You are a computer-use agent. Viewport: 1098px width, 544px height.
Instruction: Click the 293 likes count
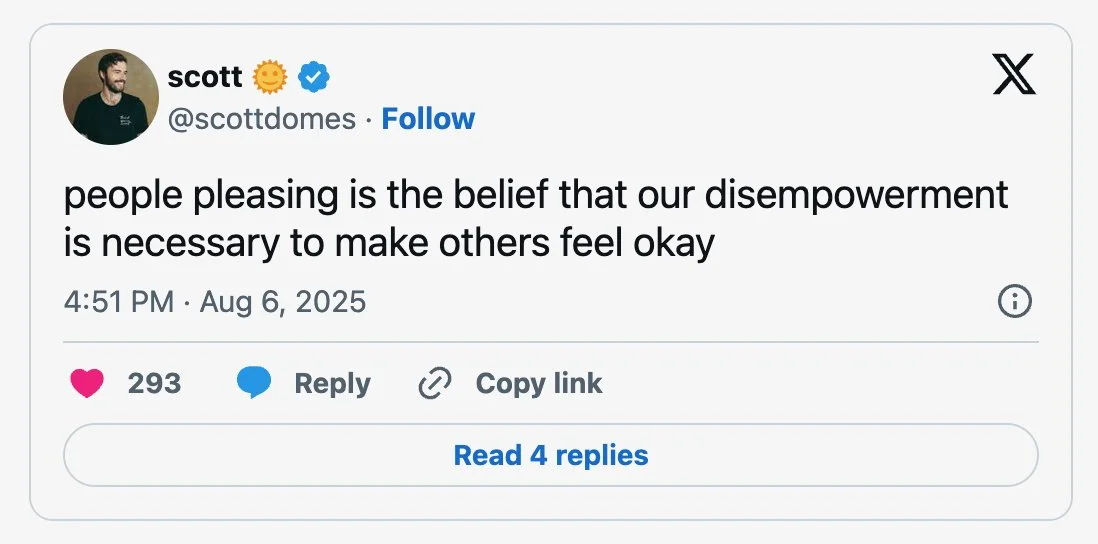coord(155,383)
